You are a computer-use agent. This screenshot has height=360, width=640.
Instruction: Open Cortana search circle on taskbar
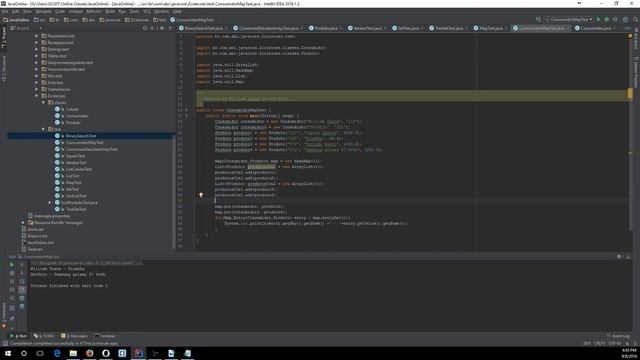(24, 353)
